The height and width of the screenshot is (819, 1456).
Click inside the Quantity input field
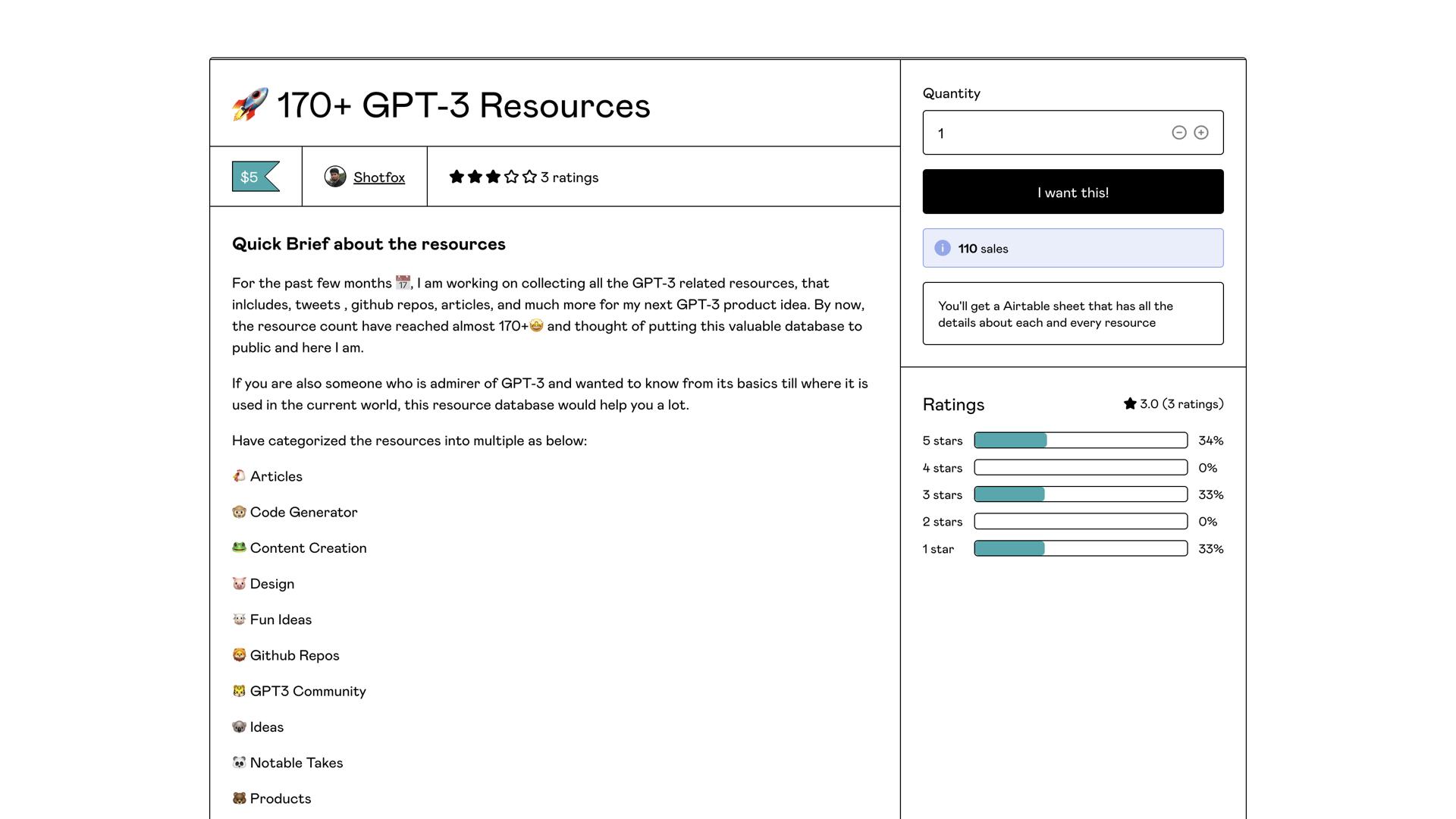(x=1024, y=132)
